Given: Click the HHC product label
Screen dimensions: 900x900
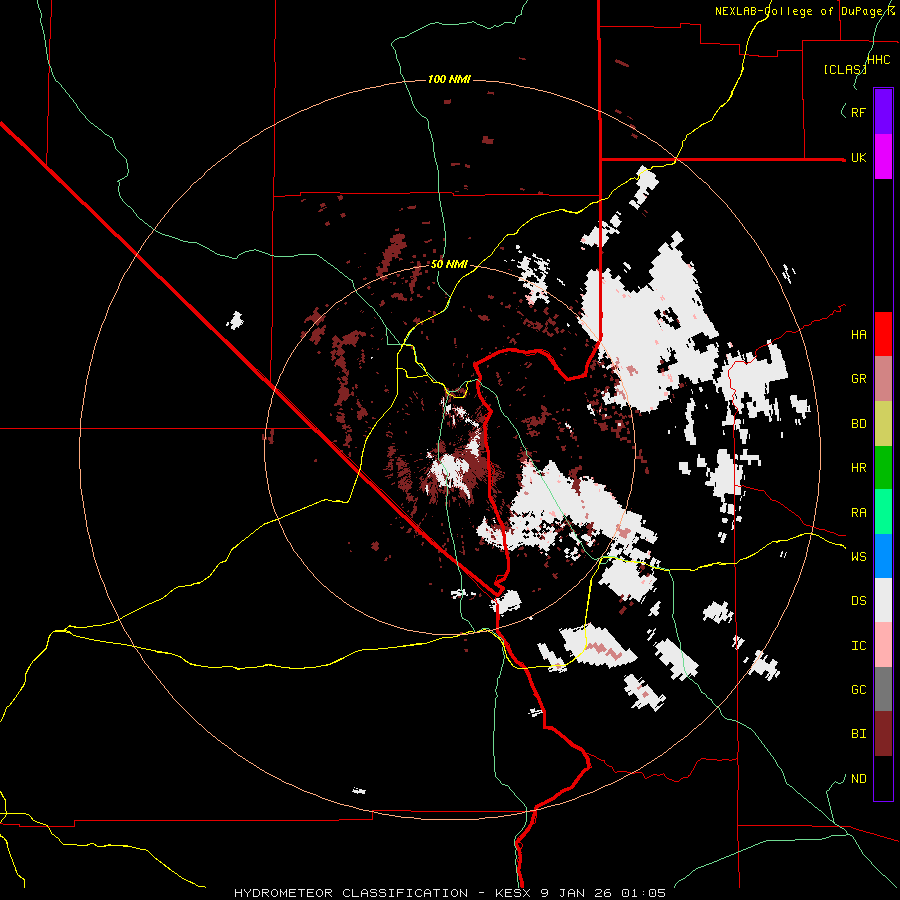Looking at the screenshot, I should [x=879, y=60].
